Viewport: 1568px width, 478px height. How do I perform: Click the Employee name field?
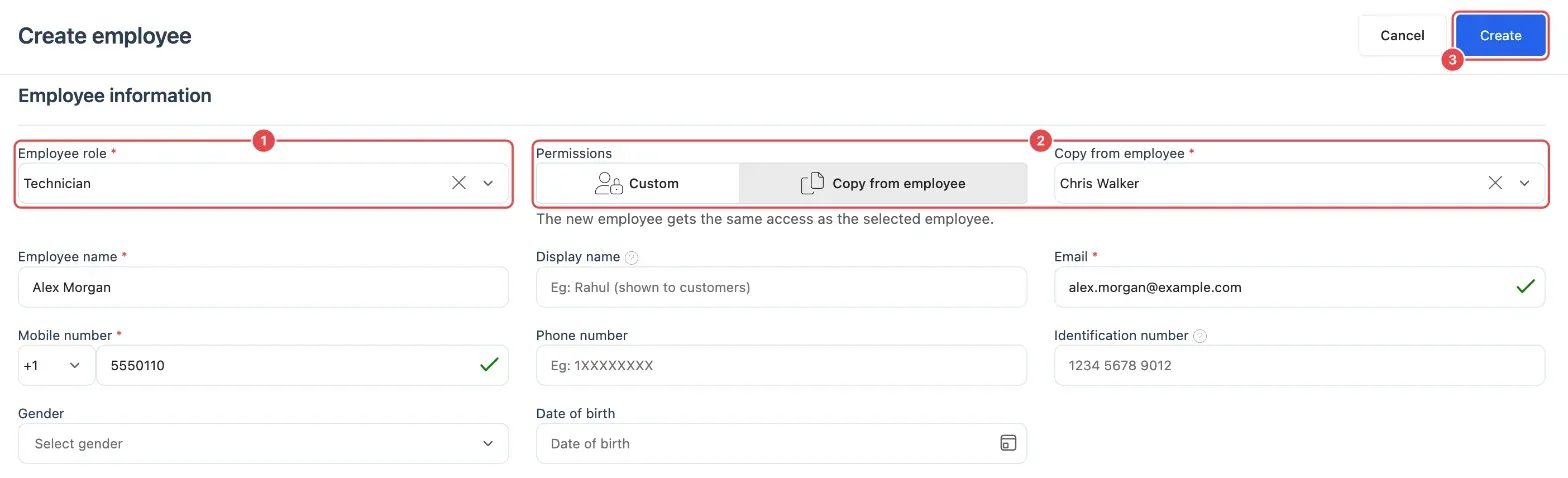263,287
